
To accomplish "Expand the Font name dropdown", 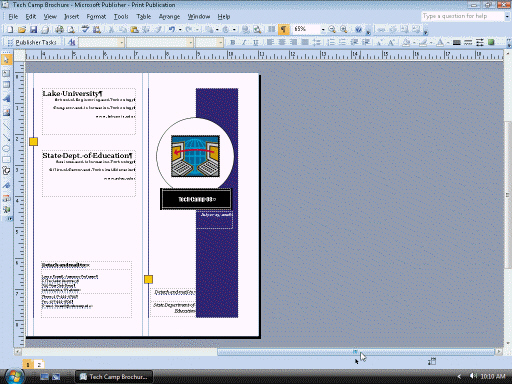I will 190,42.
